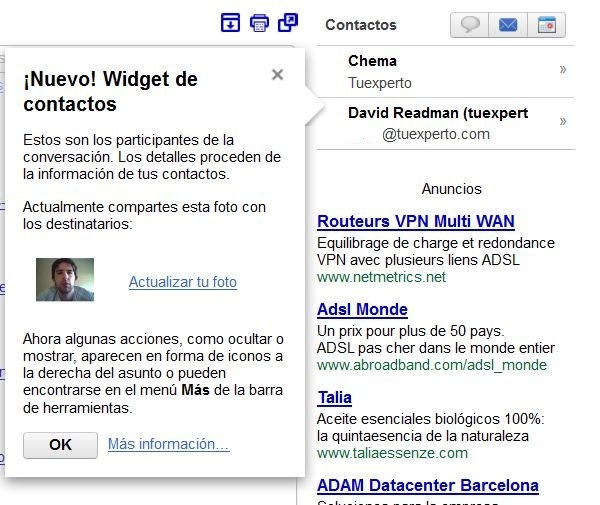Viewport: 600px width, 505px height.
Task: Close the Widget de contactos popup
Action: click(277, 74)
